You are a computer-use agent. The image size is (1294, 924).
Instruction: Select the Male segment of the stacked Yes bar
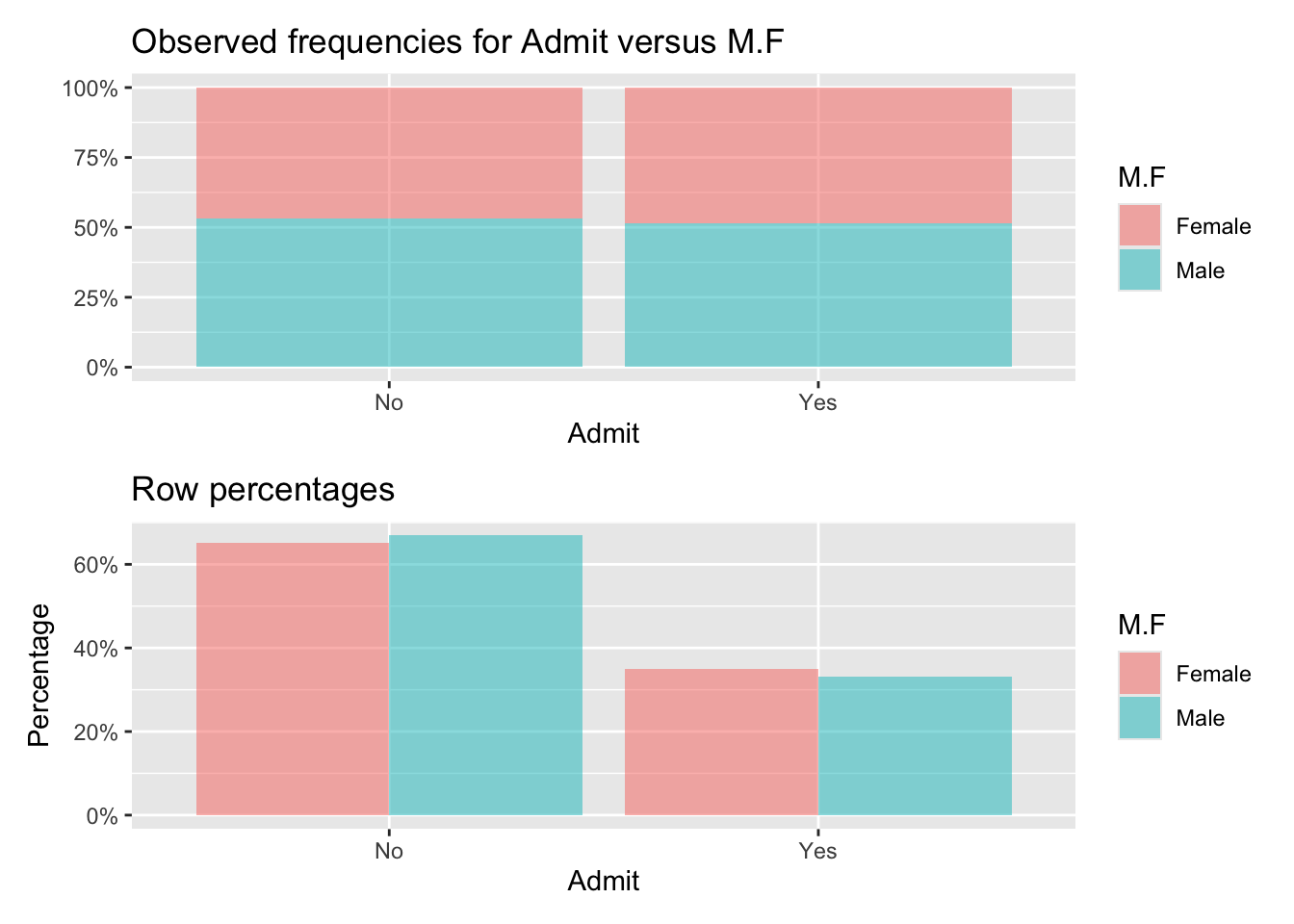click(817, 295)
